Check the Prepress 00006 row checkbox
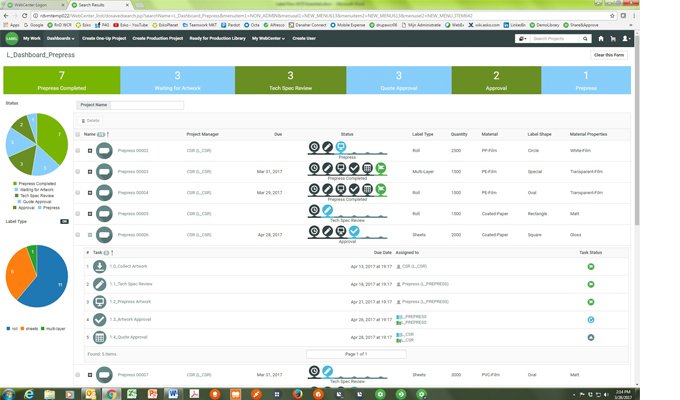This screenshot has height=400, width=680. [x=78, y=235]
